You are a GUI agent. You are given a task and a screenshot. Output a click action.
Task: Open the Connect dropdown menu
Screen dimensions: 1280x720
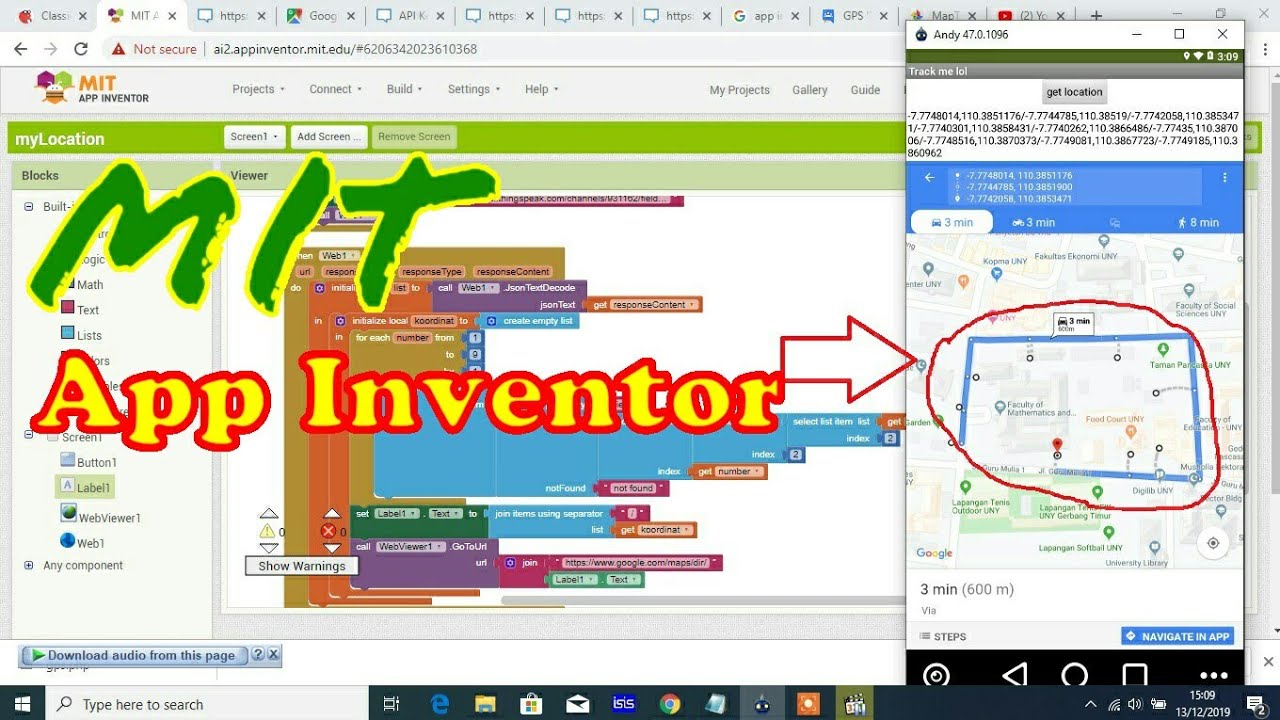[336, 89]
